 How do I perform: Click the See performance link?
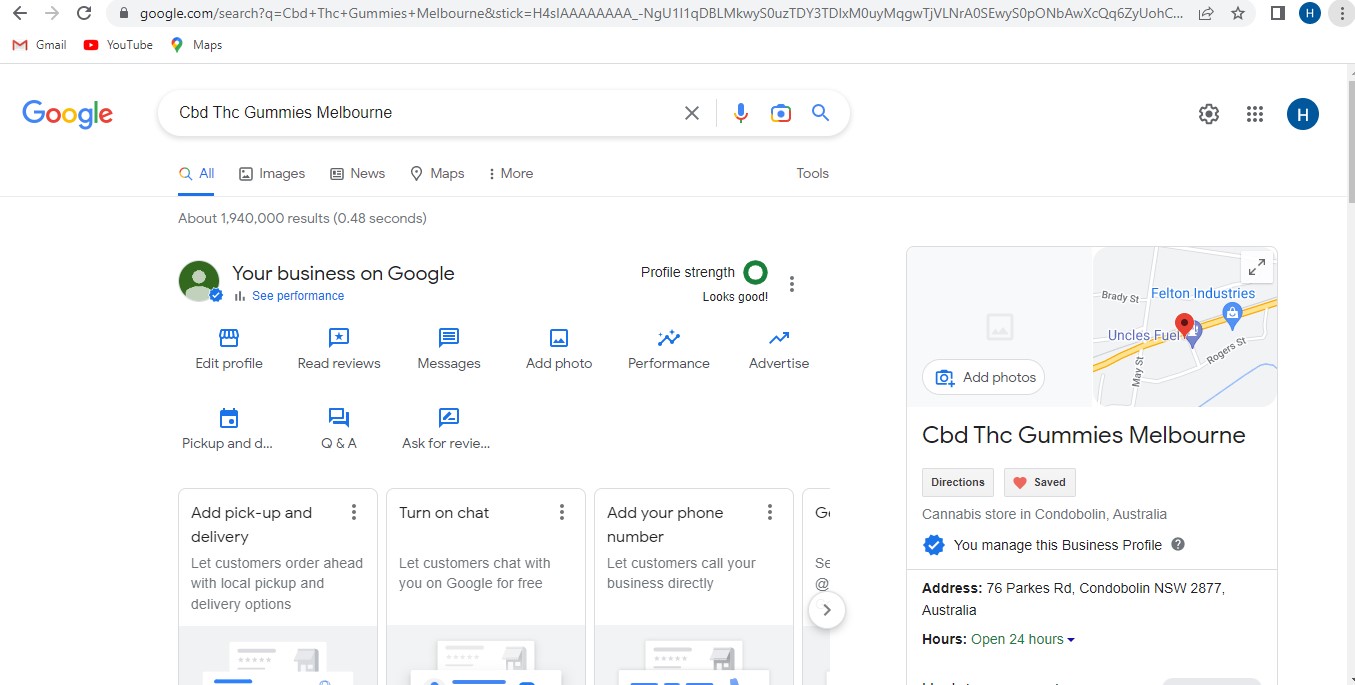coord(297,296)
